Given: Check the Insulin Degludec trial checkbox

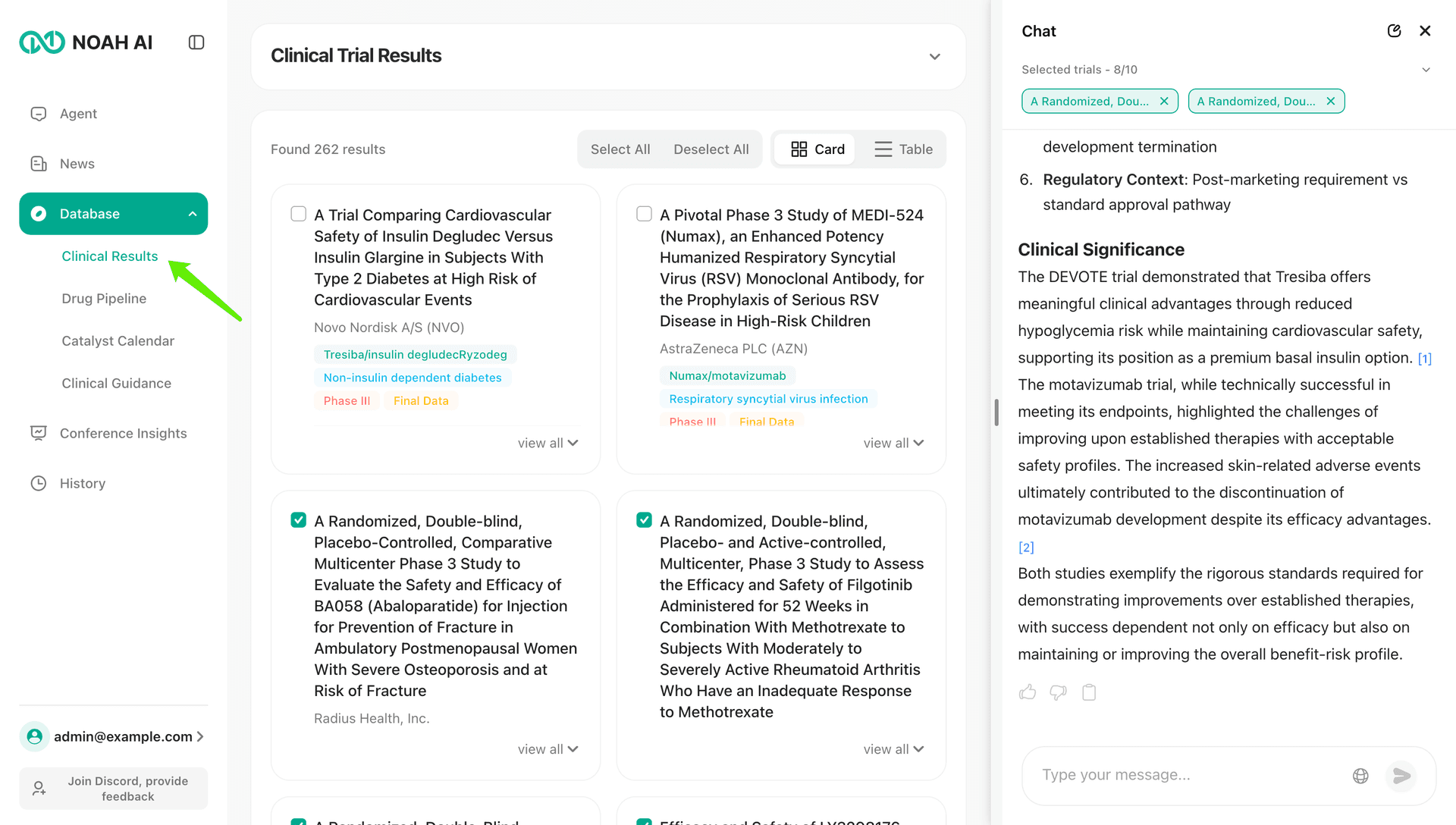Looking at the screenshot, I should coord(298,213).
